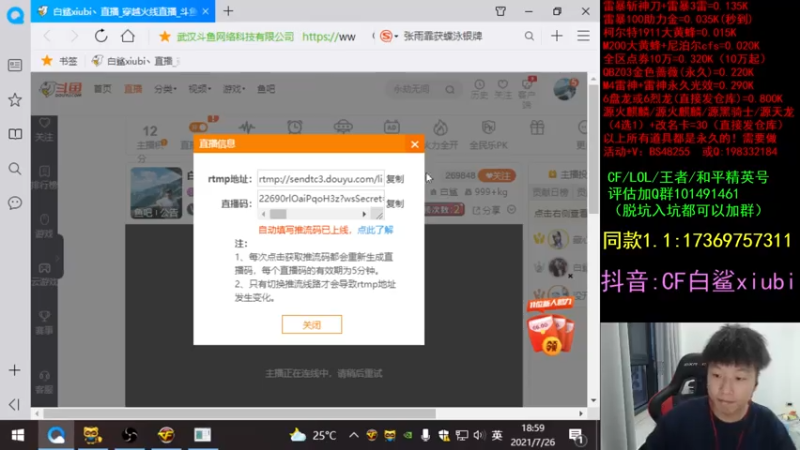Open the browser hamburger menu
The width and height of the screenshot is (800, 450).
point(583,36)
